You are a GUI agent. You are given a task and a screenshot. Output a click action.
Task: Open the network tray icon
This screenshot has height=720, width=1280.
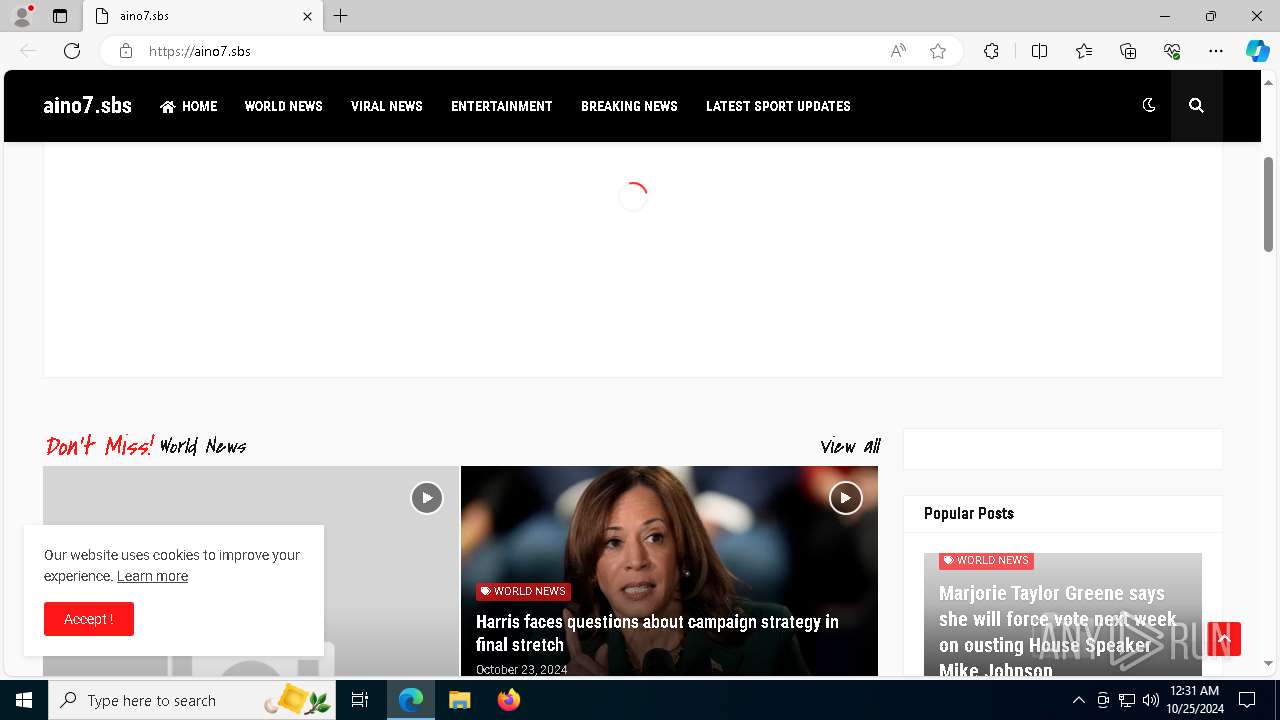coord(1127,700)
